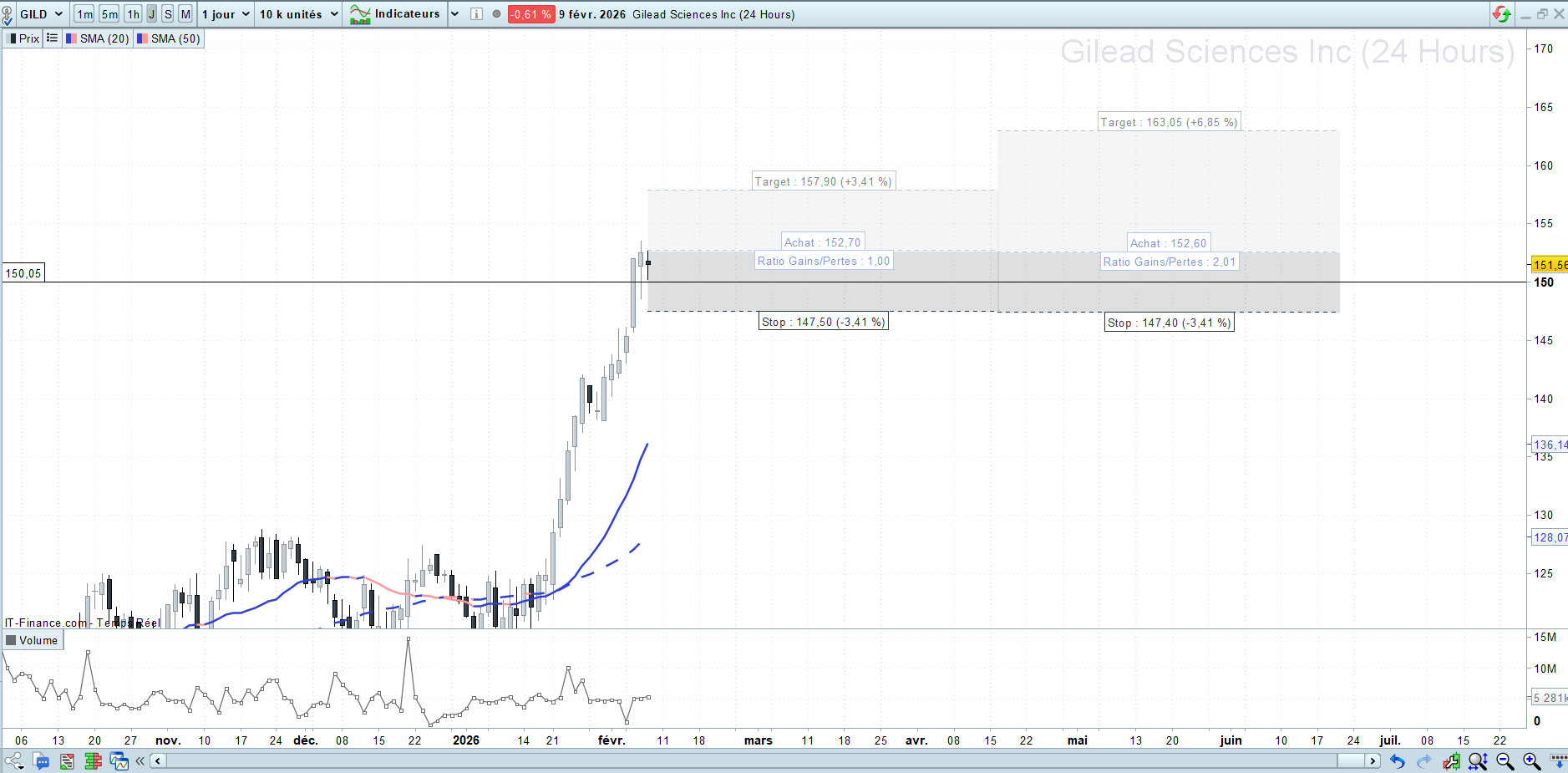Open the '1 jour' timeframe dropdown
The height and width of the screenshot is (773, 1568).
coord(226,14)
